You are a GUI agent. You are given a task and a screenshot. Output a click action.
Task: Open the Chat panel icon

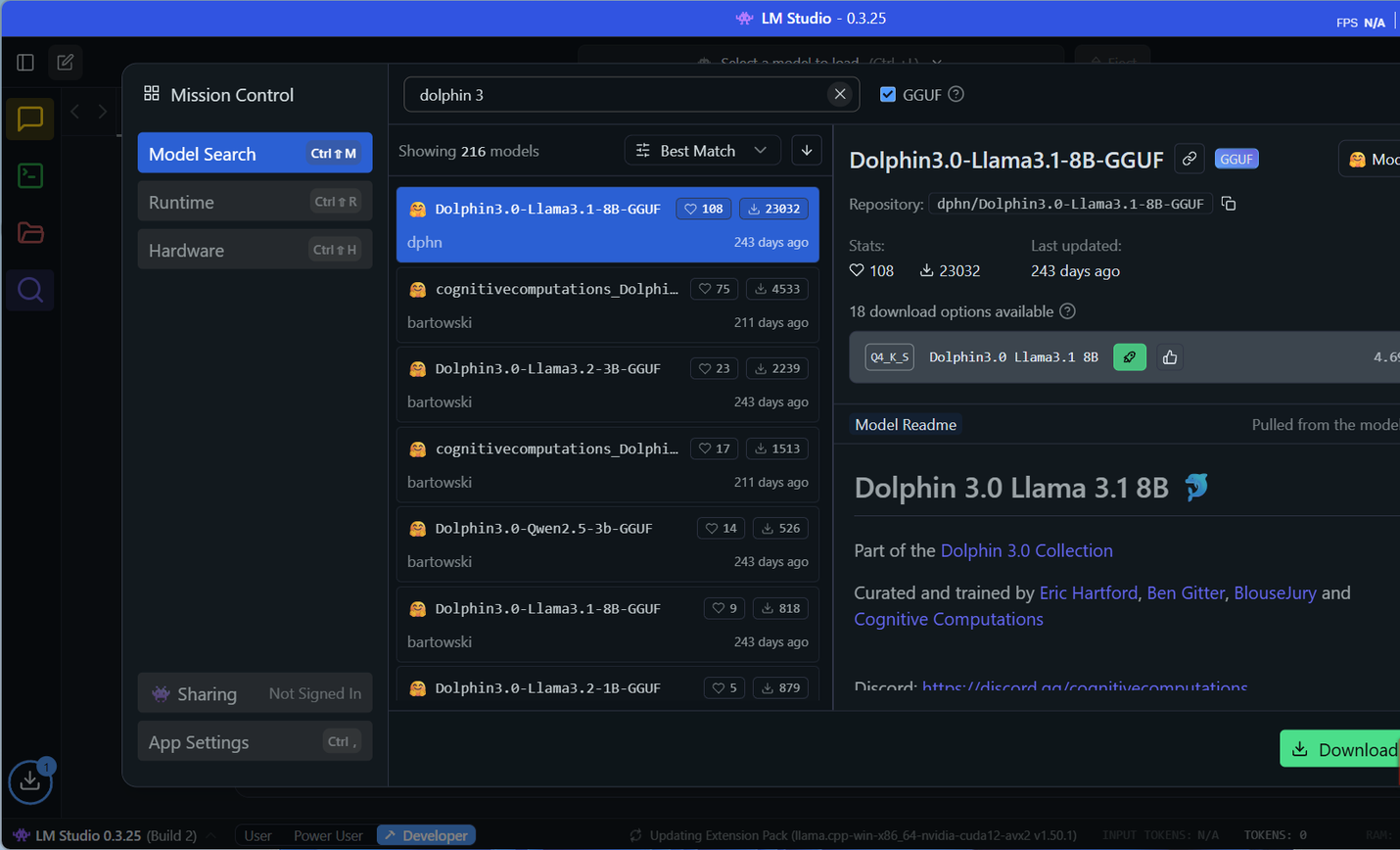point(29,118)
